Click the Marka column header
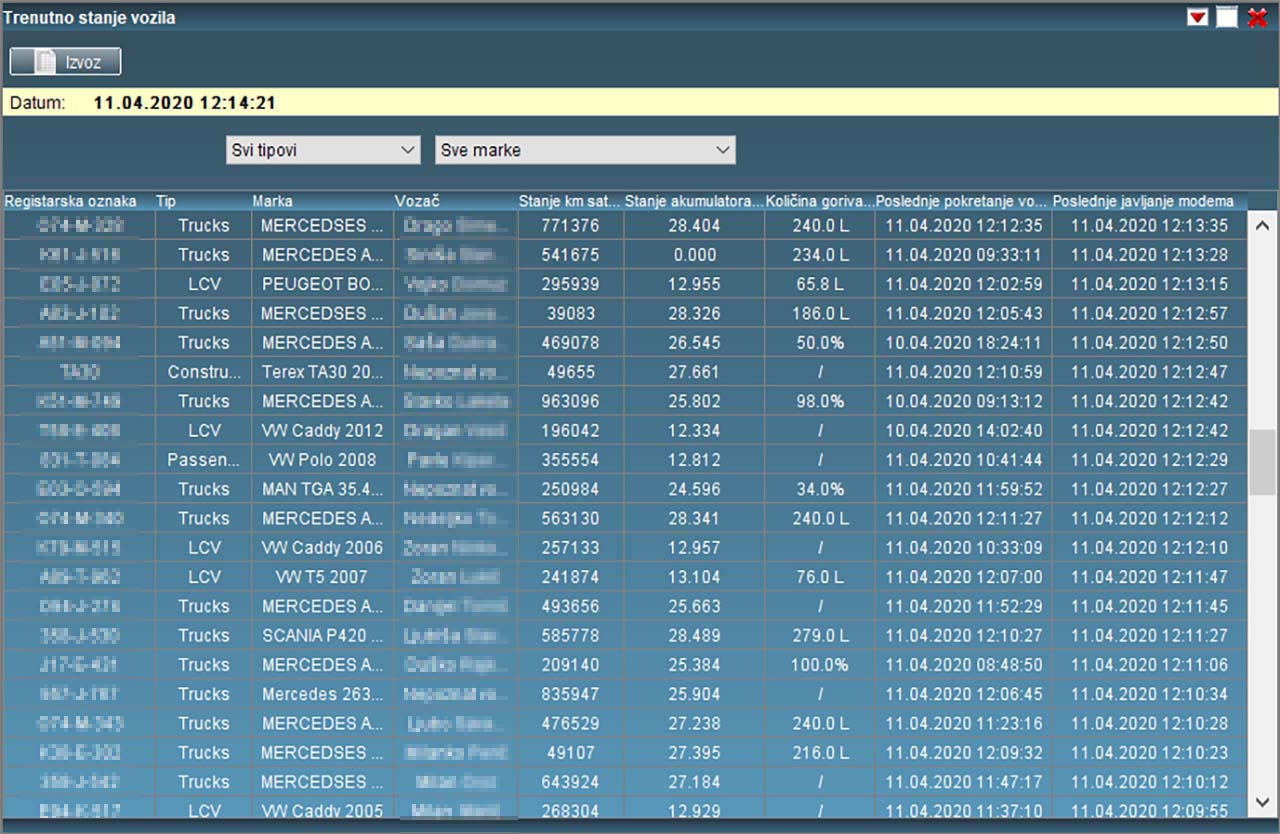The image size is (1280, 834). [273, 201]
